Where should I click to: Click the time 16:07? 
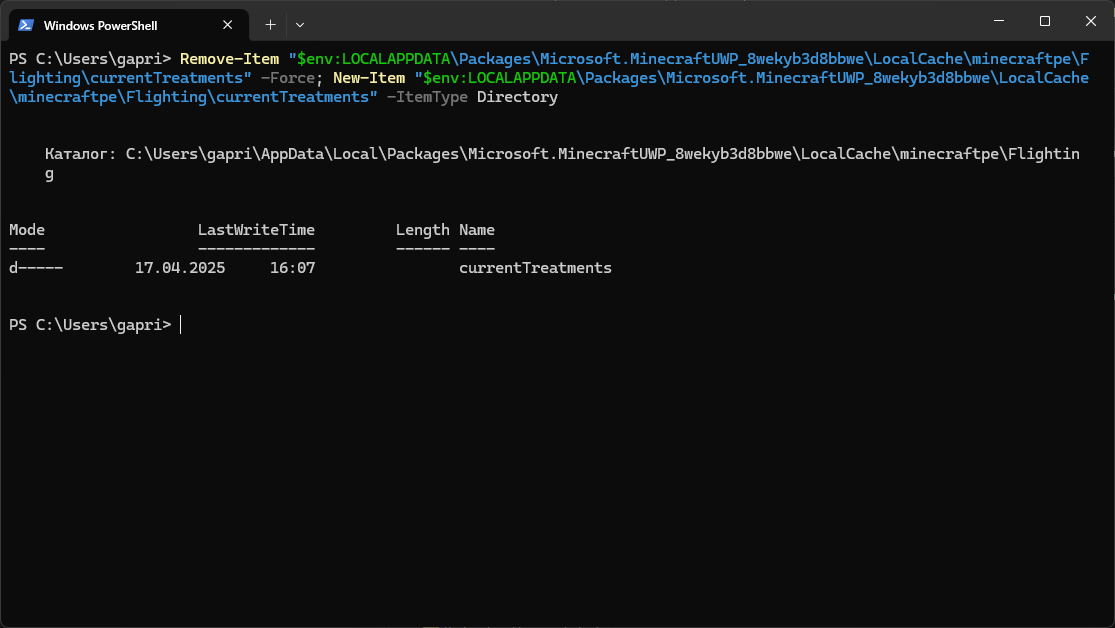coord(292,268)
